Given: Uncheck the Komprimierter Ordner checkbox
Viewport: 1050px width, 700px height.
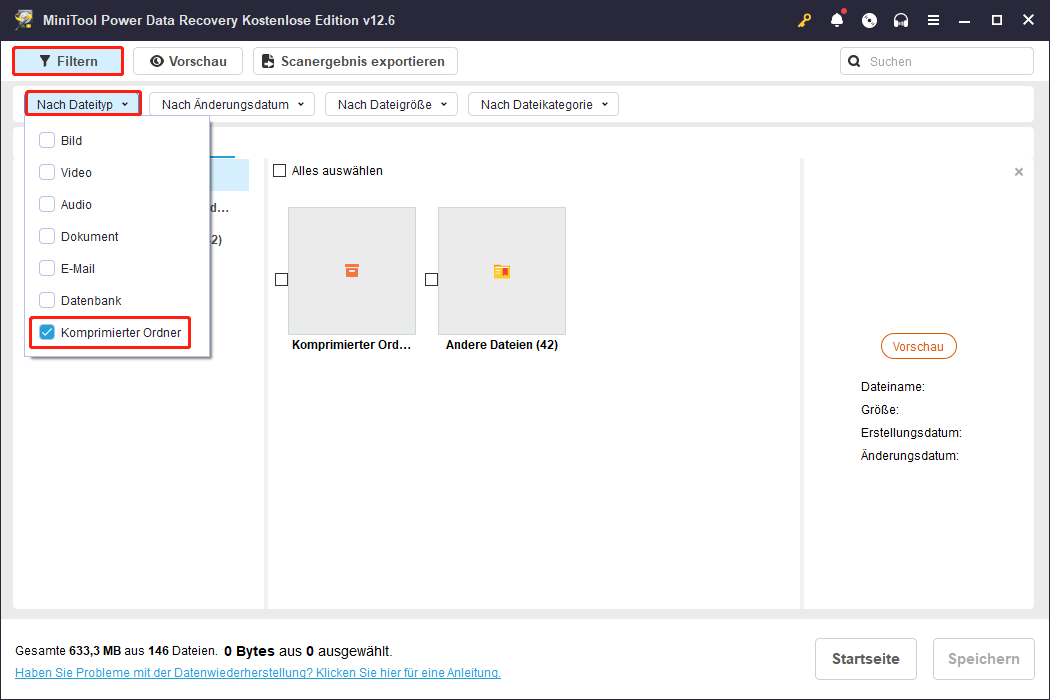Looking at the screenshot, I should [x=47, y=332].
